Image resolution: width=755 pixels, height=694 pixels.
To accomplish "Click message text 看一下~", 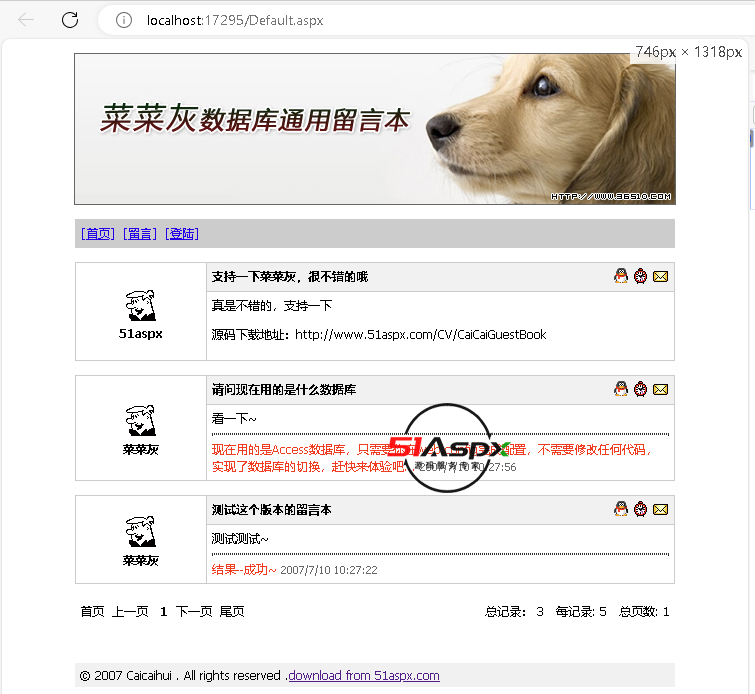I will [x=234, y=419].
